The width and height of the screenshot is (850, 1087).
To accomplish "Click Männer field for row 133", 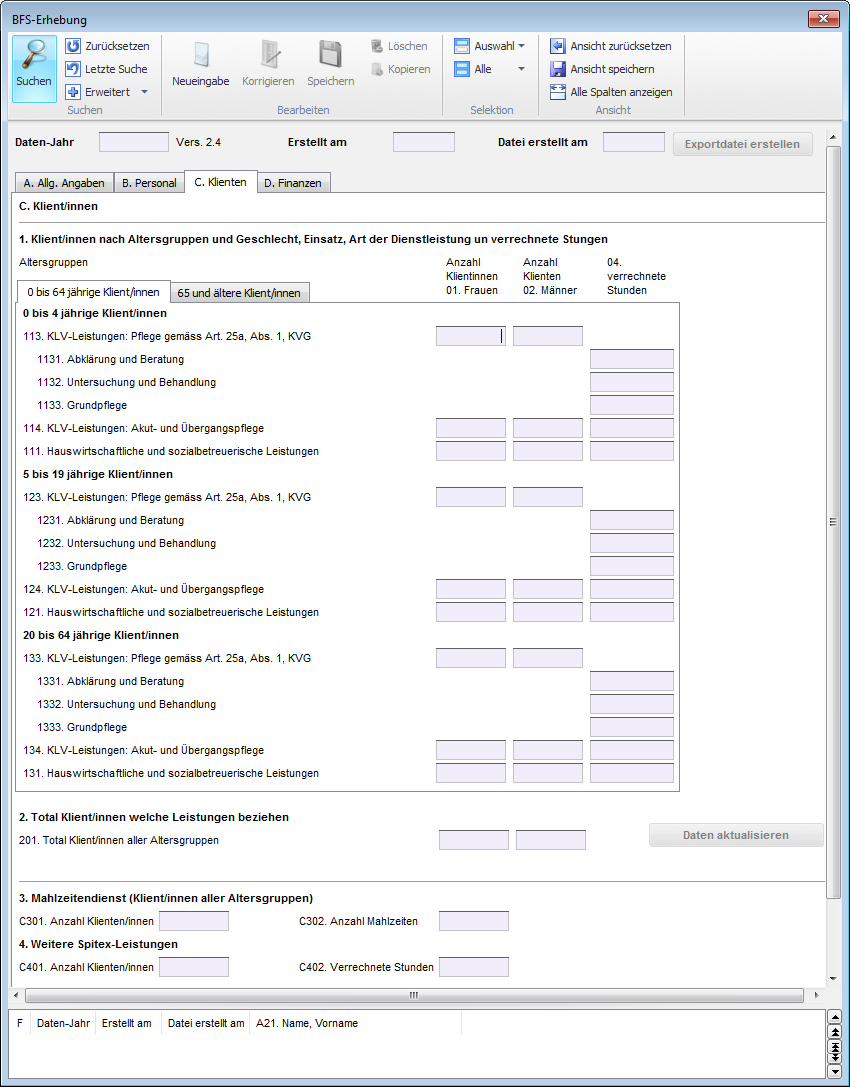I will click(x=548, y=658).
